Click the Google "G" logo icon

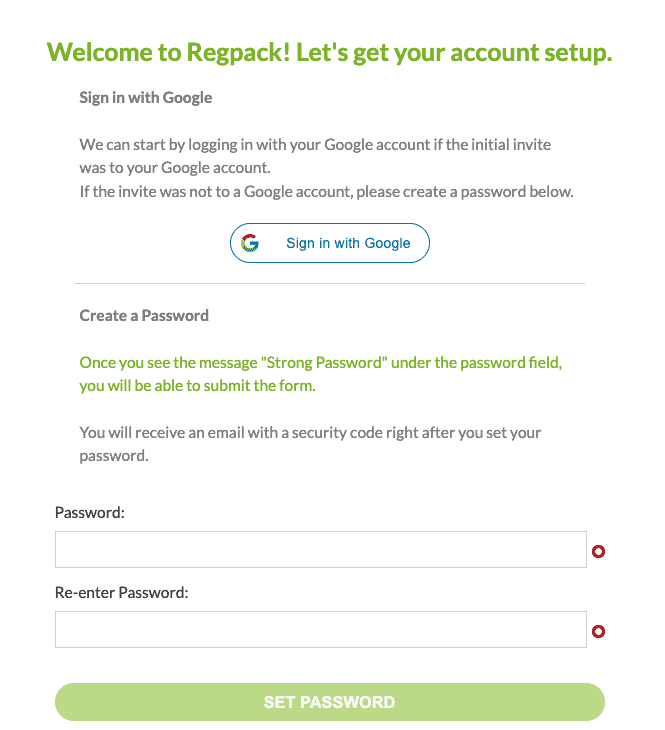[x=250, y=243]
